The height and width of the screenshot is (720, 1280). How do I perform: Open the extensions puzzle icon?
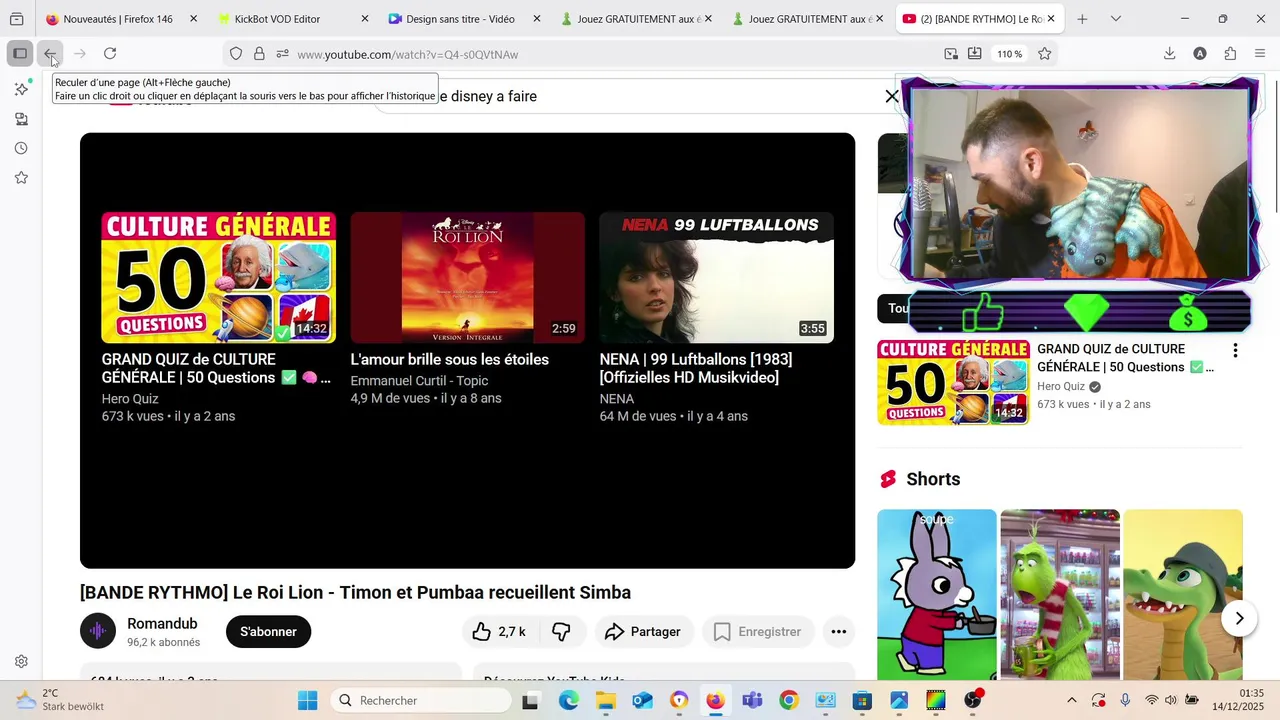click(1230, 54)
